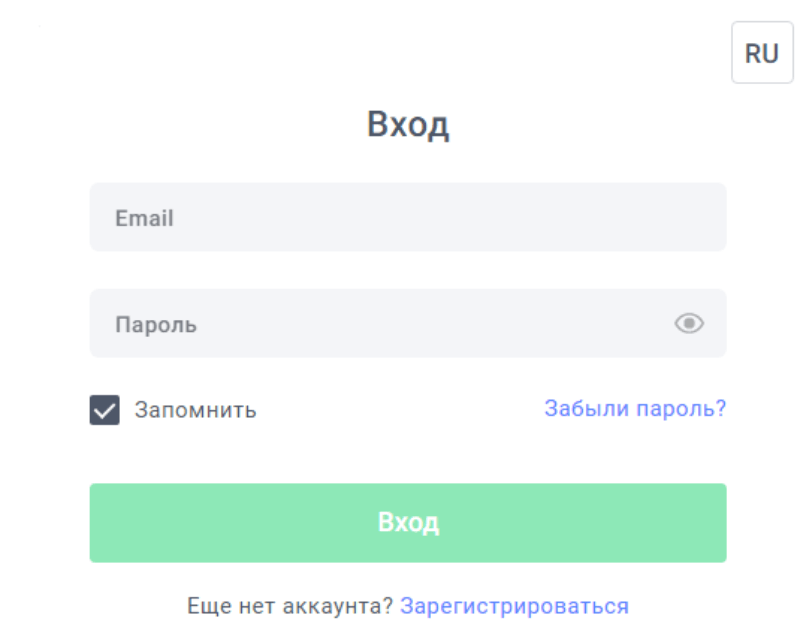Viewport: 800px width, 624px height.
Task: Click the Запомнить label text
Action: click(x=196, y=410)
